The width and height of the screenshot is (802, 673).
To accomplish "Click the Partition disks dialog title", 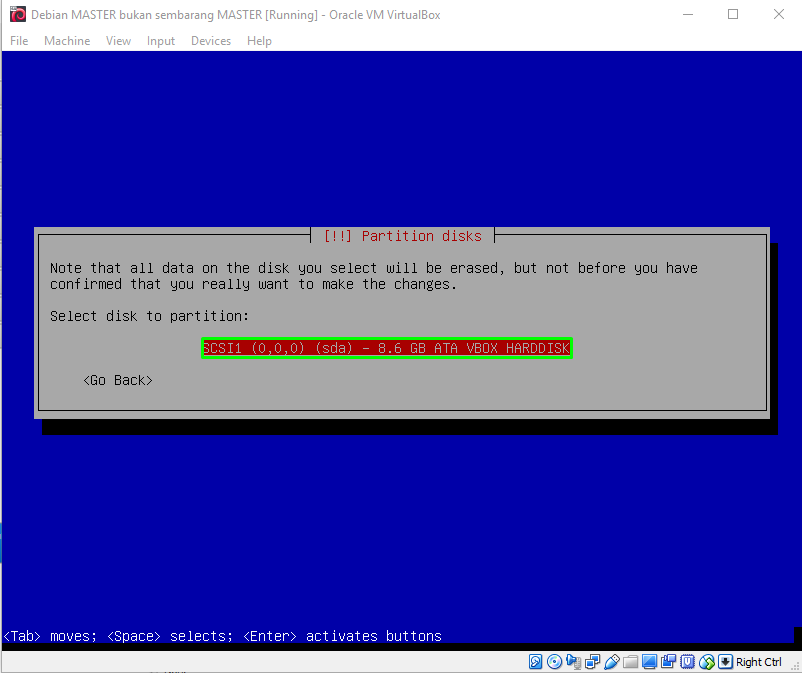I will (403, 236).
